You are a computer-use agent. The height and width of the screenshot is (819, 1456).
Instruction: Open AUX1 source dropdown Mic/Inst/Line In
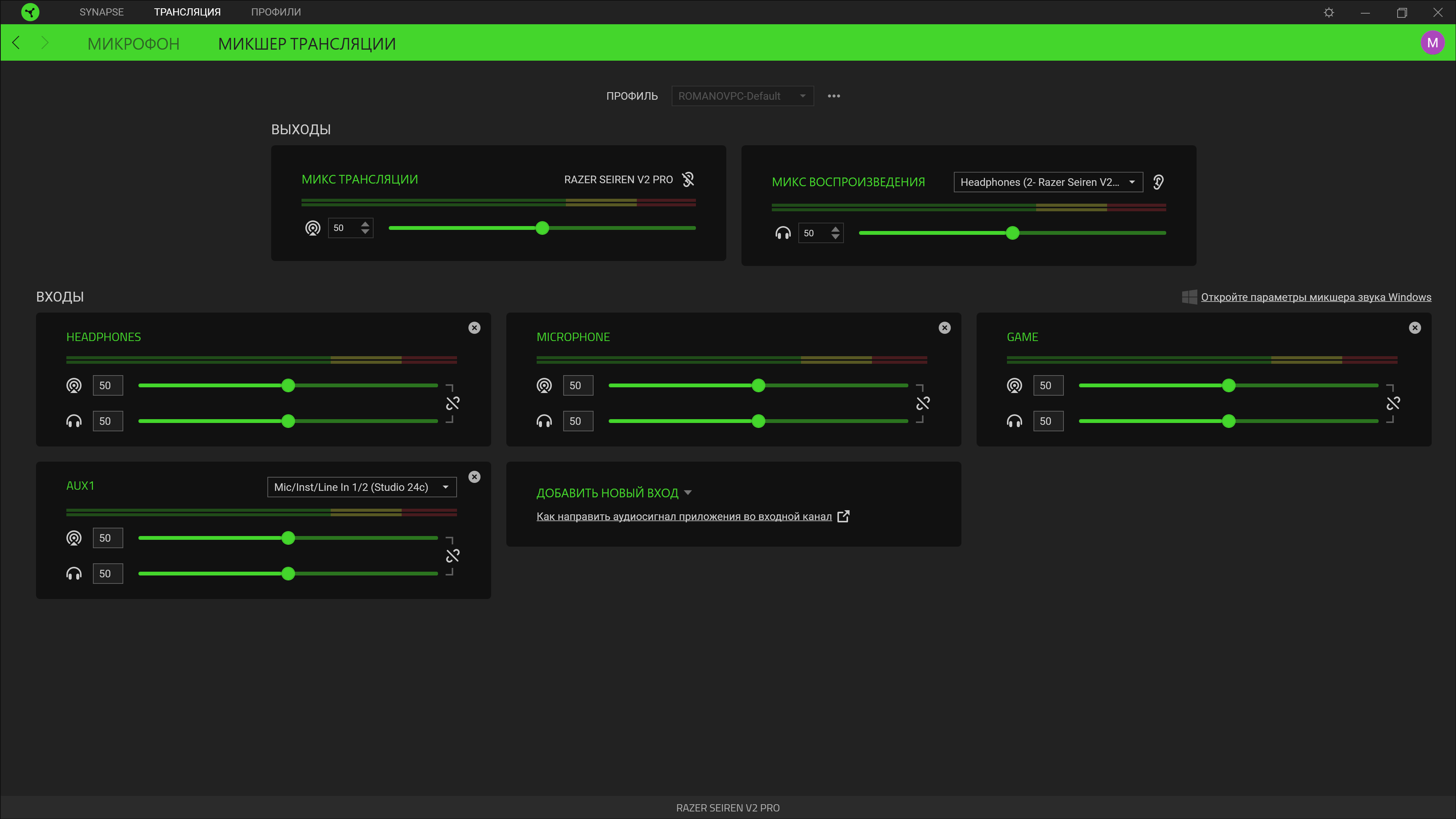(x=361, y=487)
